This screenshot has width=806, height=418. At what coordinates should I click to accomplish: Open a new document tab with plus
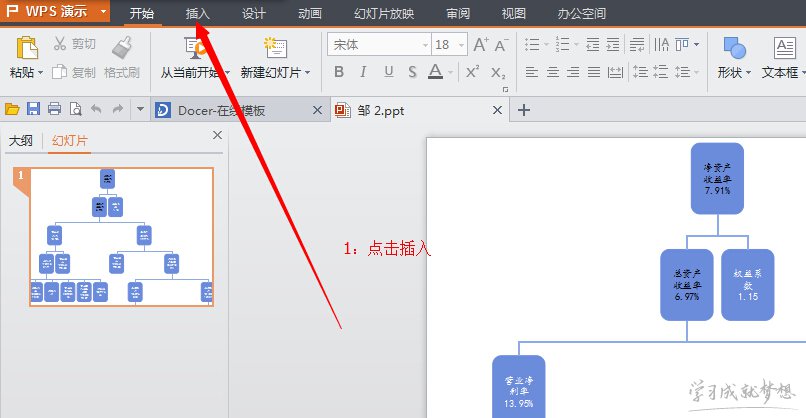(524, 110)
